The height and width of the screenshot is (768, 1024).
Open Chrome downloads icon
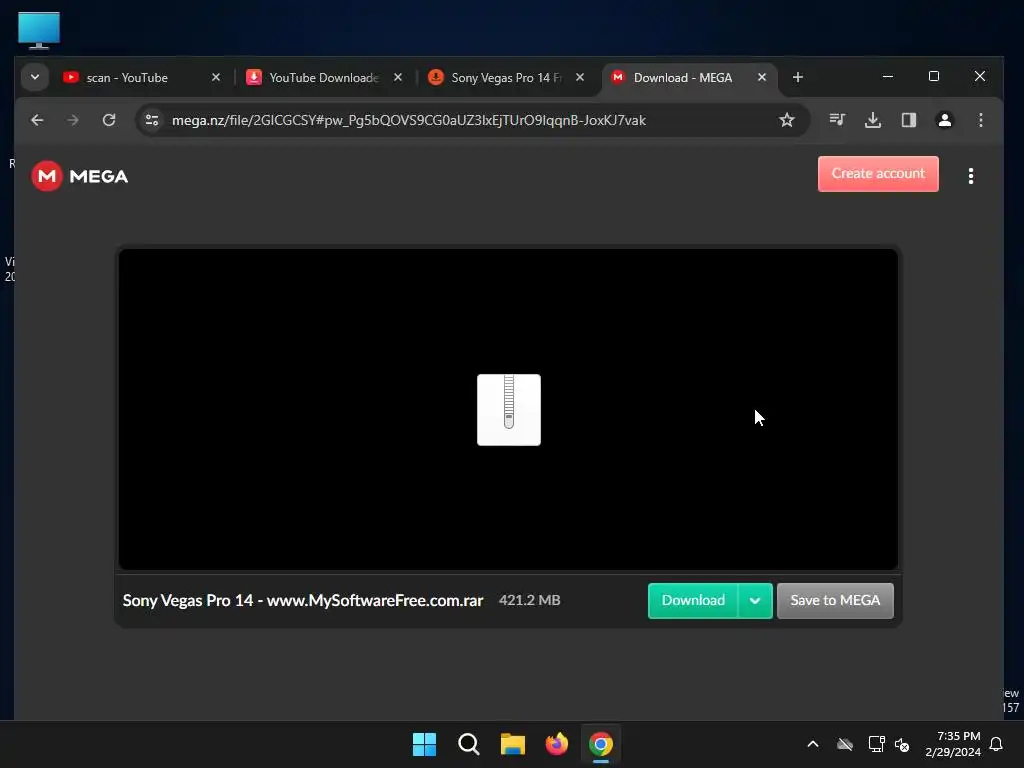pyautogui.click(x=872, y=120)
